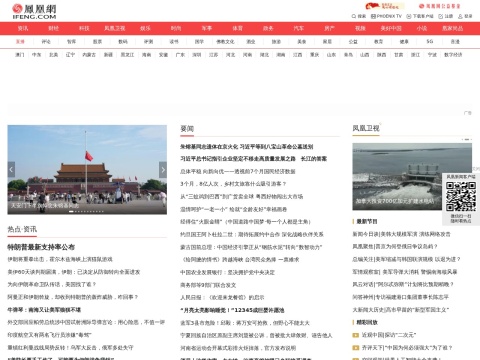Open 内蒙古 regional channel link

(89, 55)
